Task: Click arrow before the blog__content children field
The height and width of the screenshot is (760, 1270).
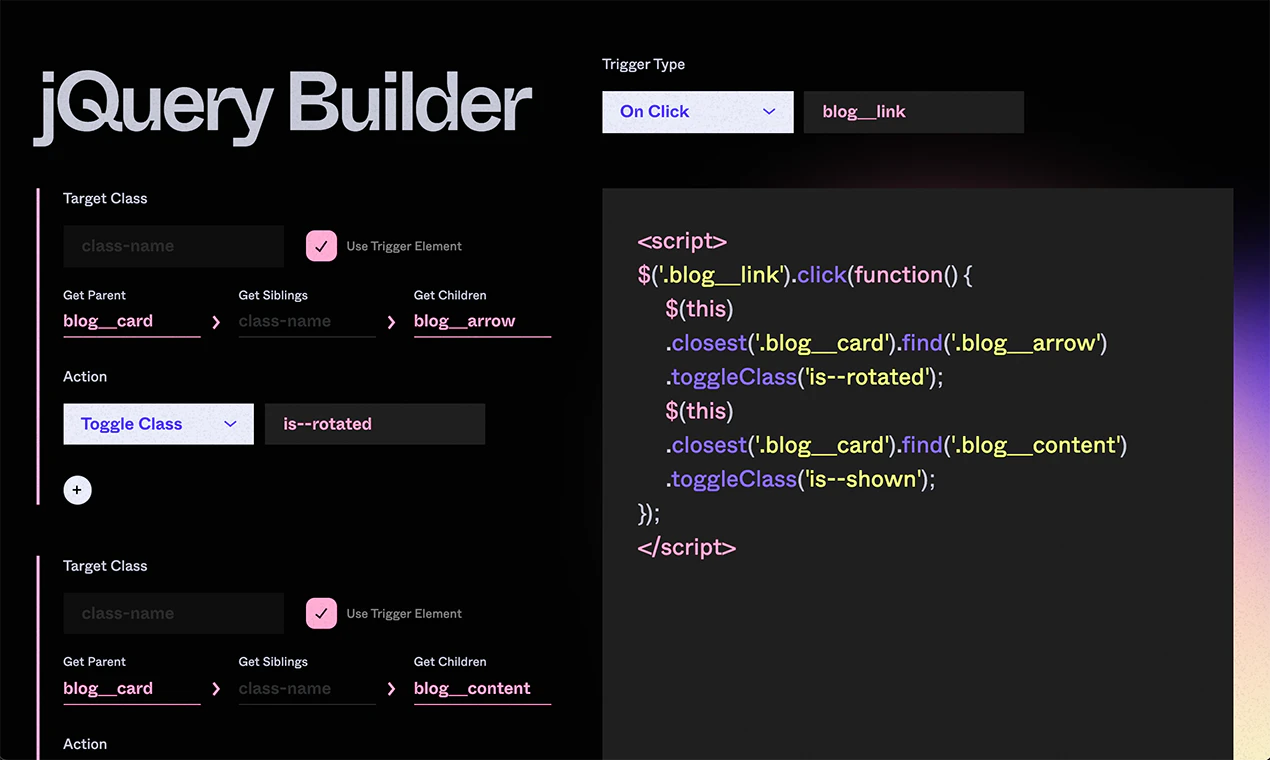Action: [x=391, y=689]
